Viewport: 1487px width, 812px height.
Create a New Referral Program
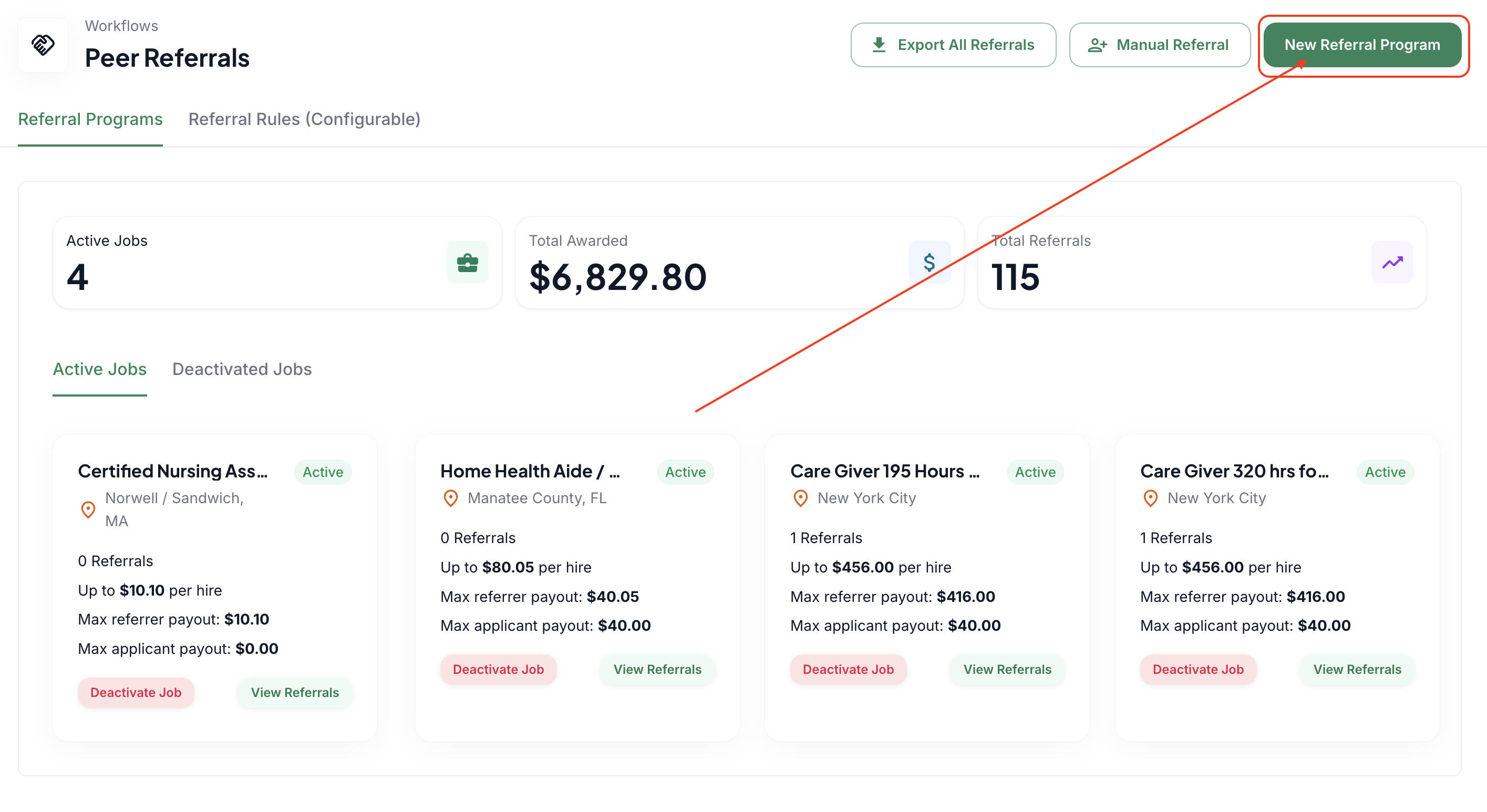coord(1362,45)
